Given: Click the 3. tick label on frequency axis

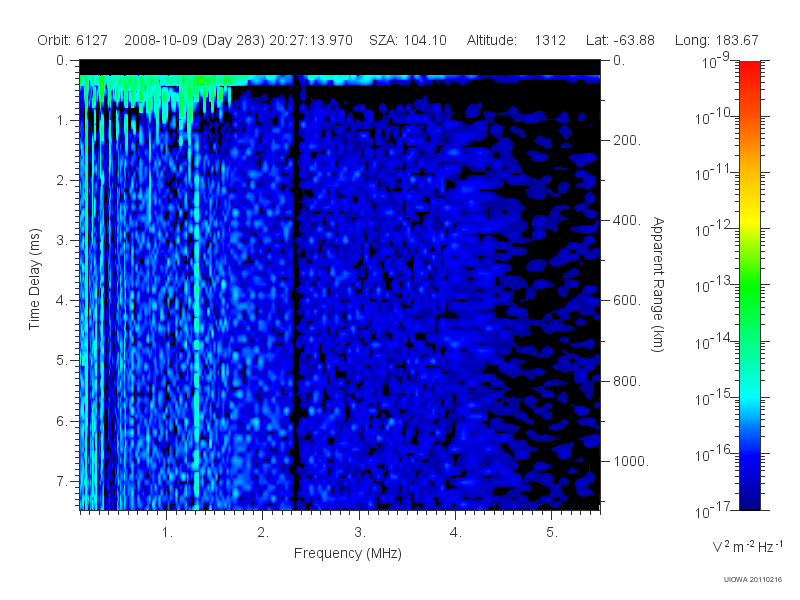Looking at the screenshot, I should (360, 533).
